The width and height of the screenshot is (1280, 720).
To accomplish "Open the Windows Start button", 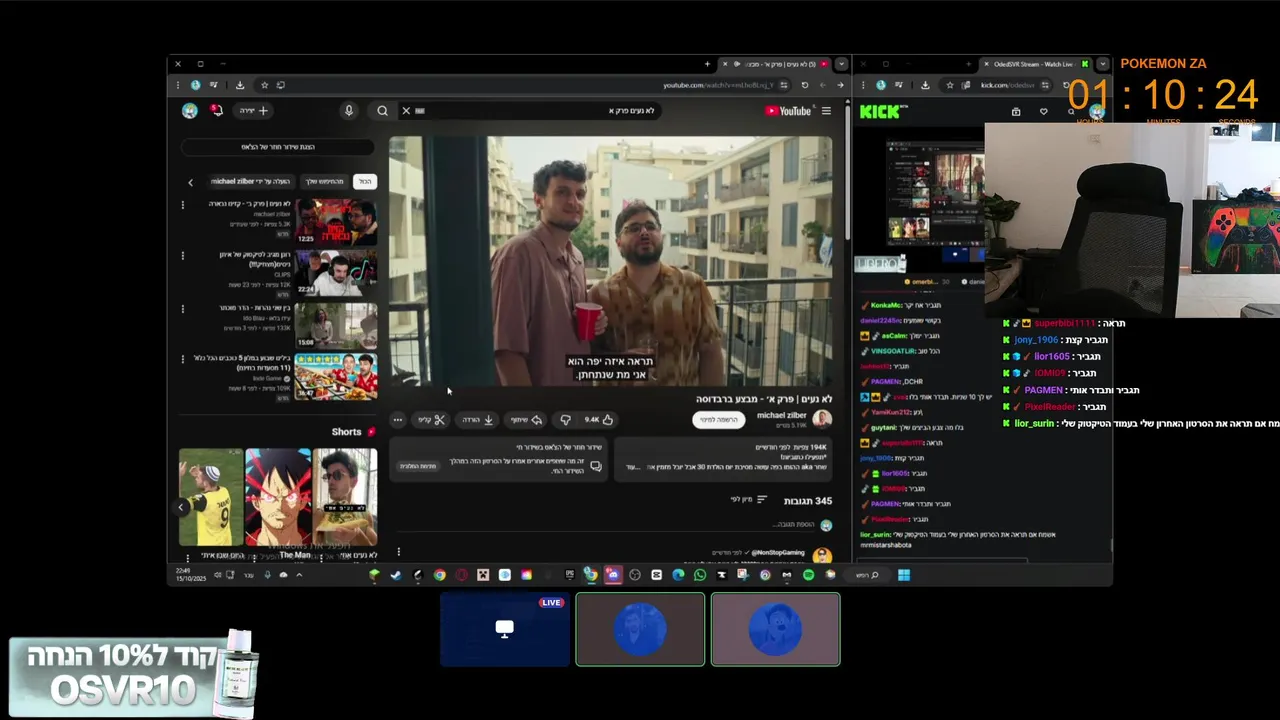I will pyautogui.click(x=904, y=575).
